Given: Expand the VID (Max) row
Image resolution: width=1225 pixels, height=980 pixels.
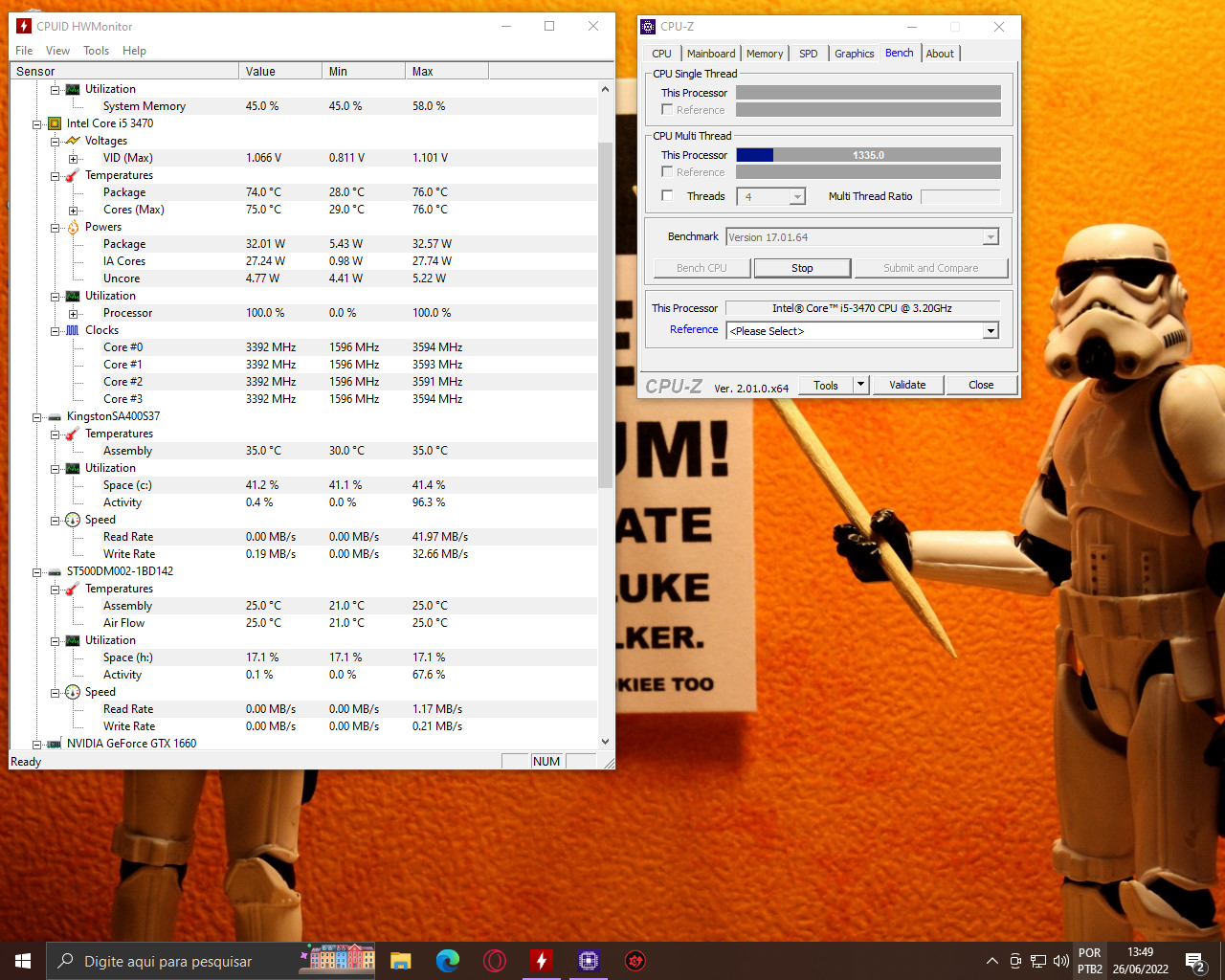Looking at the screenshot, I should click(74, 159).
